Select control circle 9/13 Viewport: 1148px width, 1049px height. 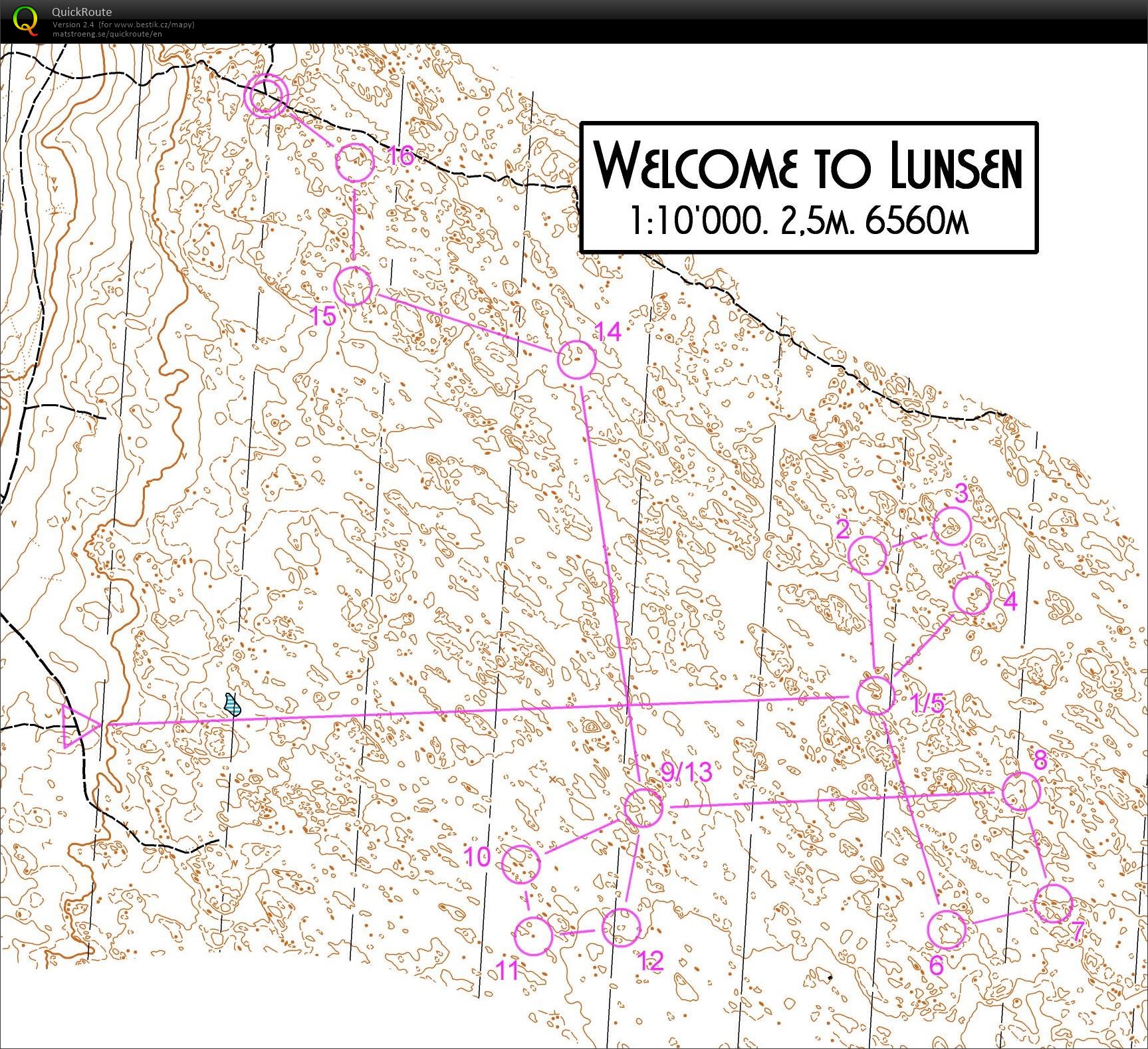click(x=643, y=808)
